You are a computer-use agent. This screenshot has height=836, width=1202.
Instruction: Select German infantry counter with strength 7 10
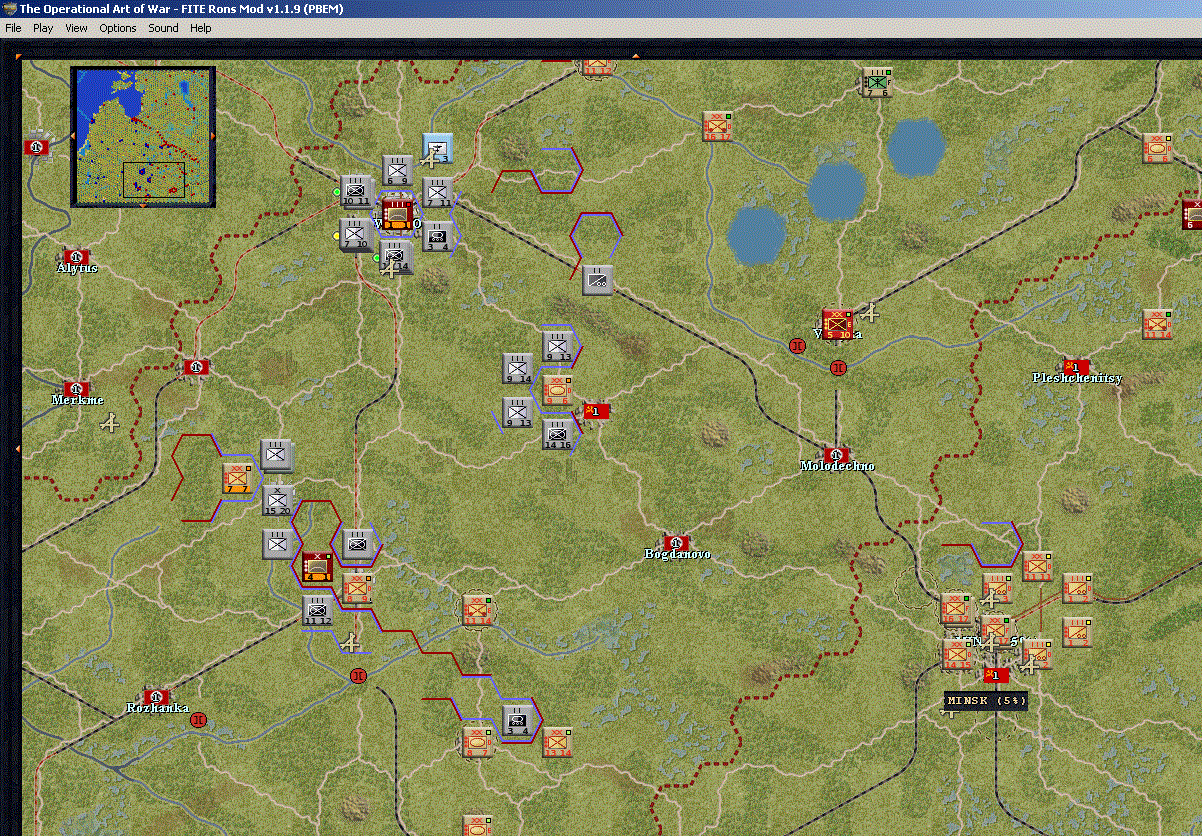pos(356,234)
